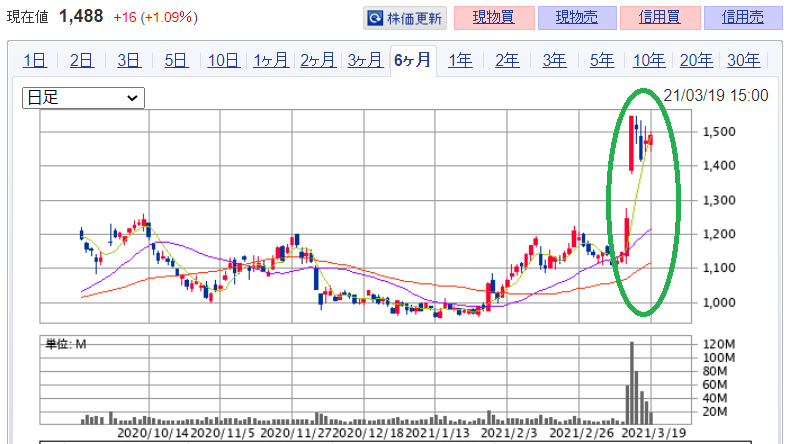Switch chart to 2年 period
Viewport: 786px width, 444px height.
pyautogui.click(x=507, y=60)
